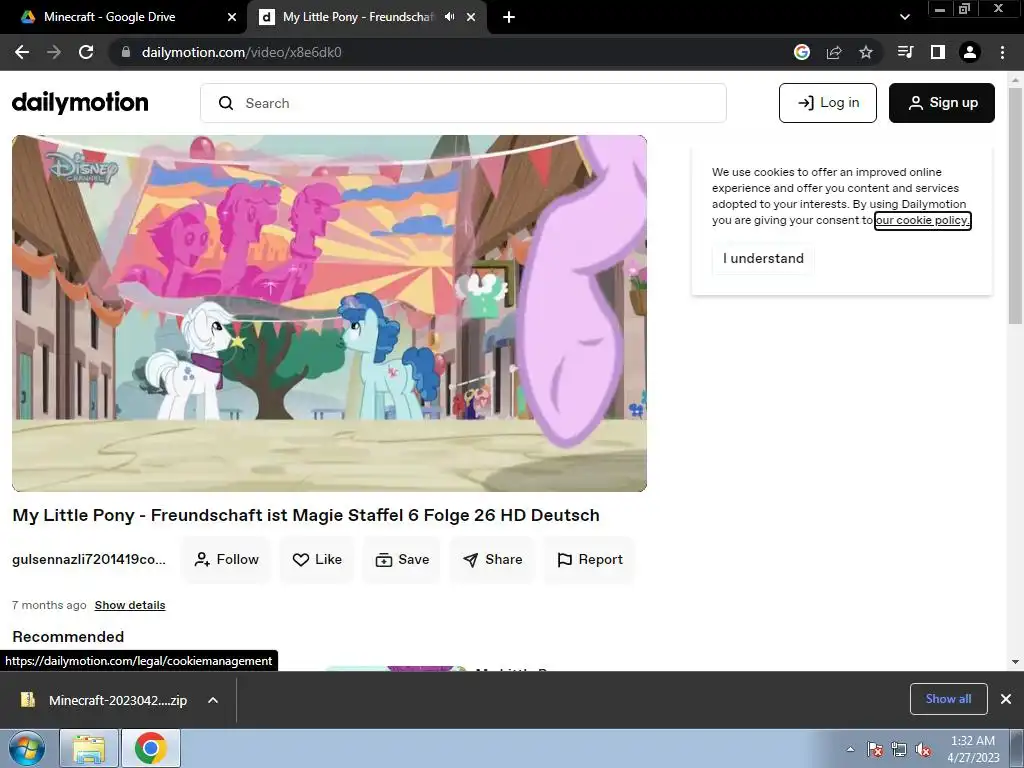The height and width of the screenshot is (768, 1024).
Task: Open the Chrome three-dot menu
Action: coord(1002,52)
